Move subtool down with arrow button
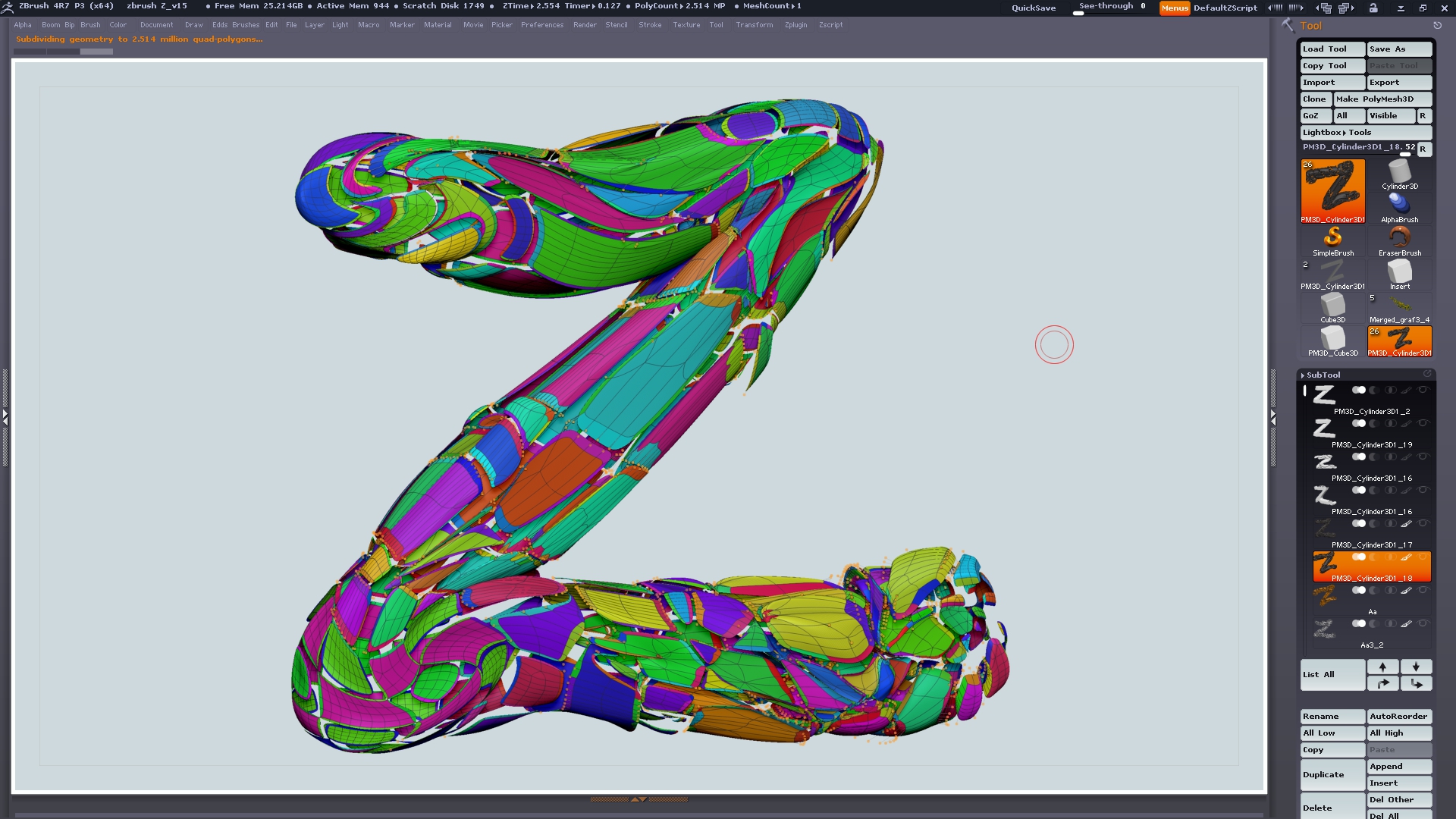This screenshot has width=1456, height=819. 1415,667
